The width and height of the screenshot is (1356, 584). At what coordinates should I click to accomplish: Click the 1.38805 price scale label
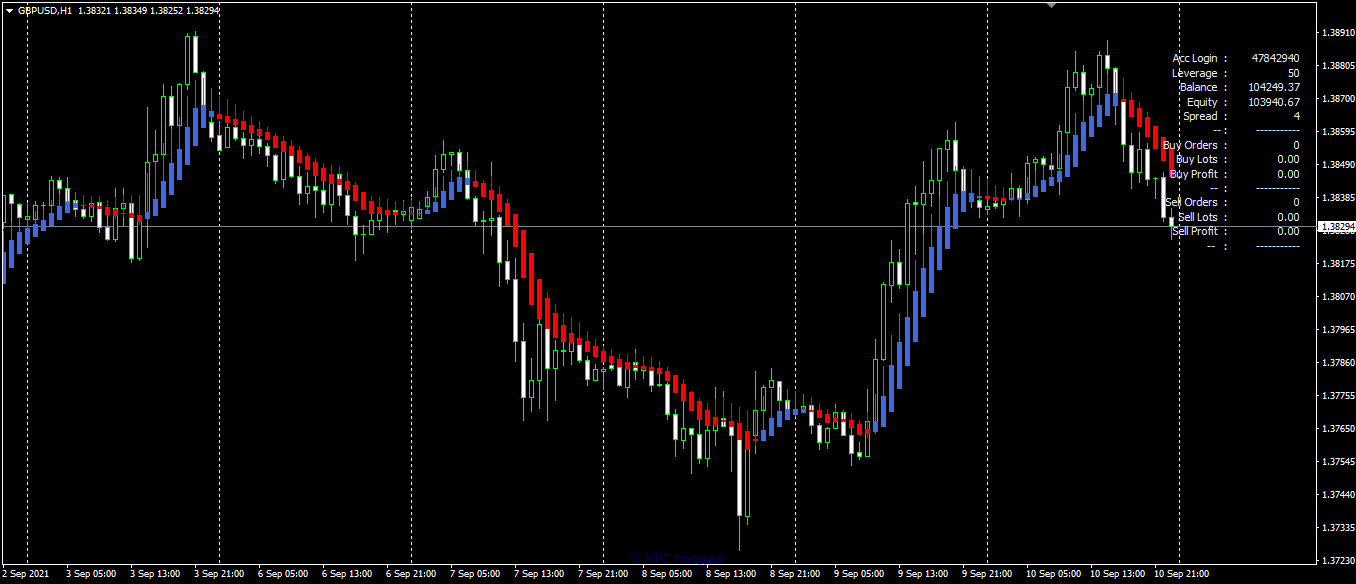[1338, 66]
